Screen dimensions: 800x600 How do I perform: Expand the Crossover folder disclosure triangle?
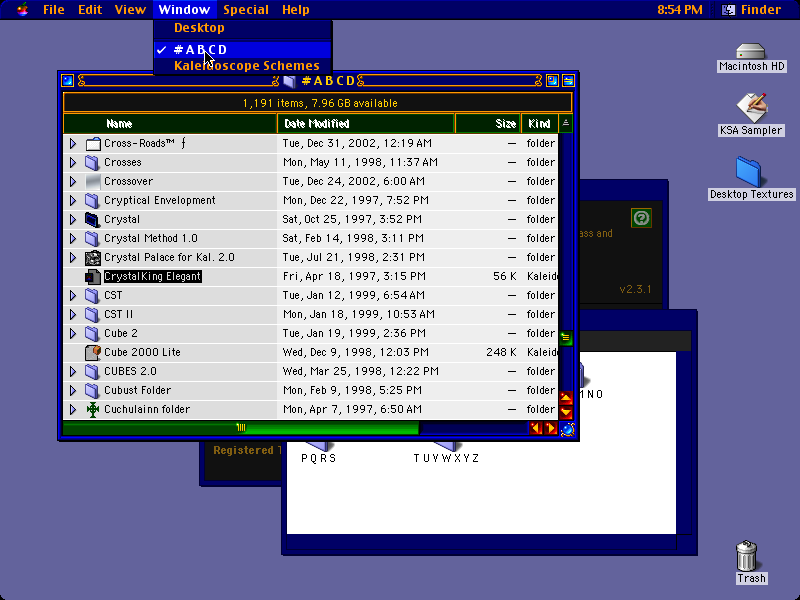(x=73, y=181)
